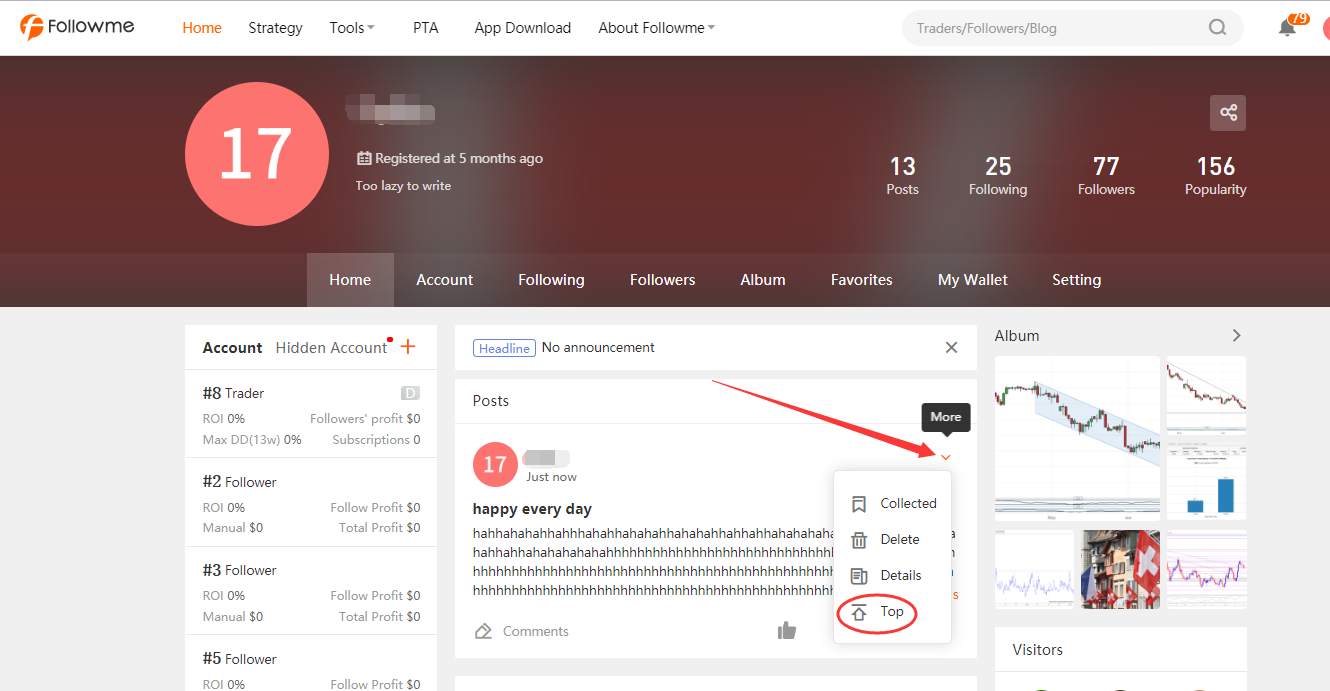Click the Headline tag label

504,348
